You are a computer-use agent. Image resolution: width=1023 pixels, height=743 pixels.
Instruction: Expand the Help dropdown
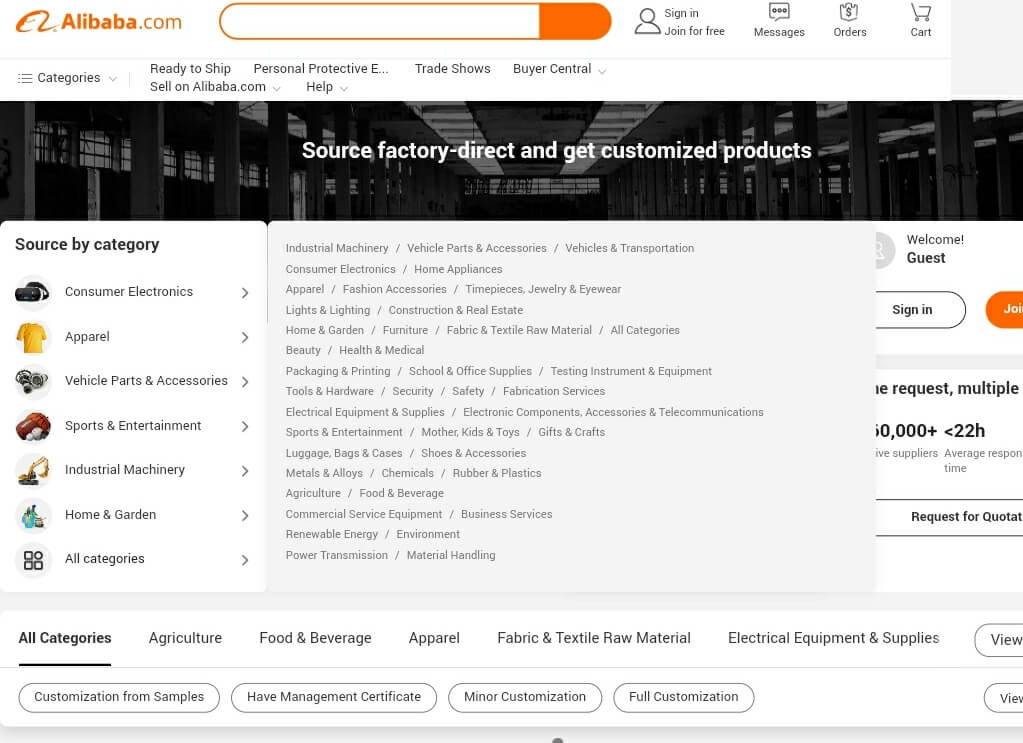click(344, 89)
